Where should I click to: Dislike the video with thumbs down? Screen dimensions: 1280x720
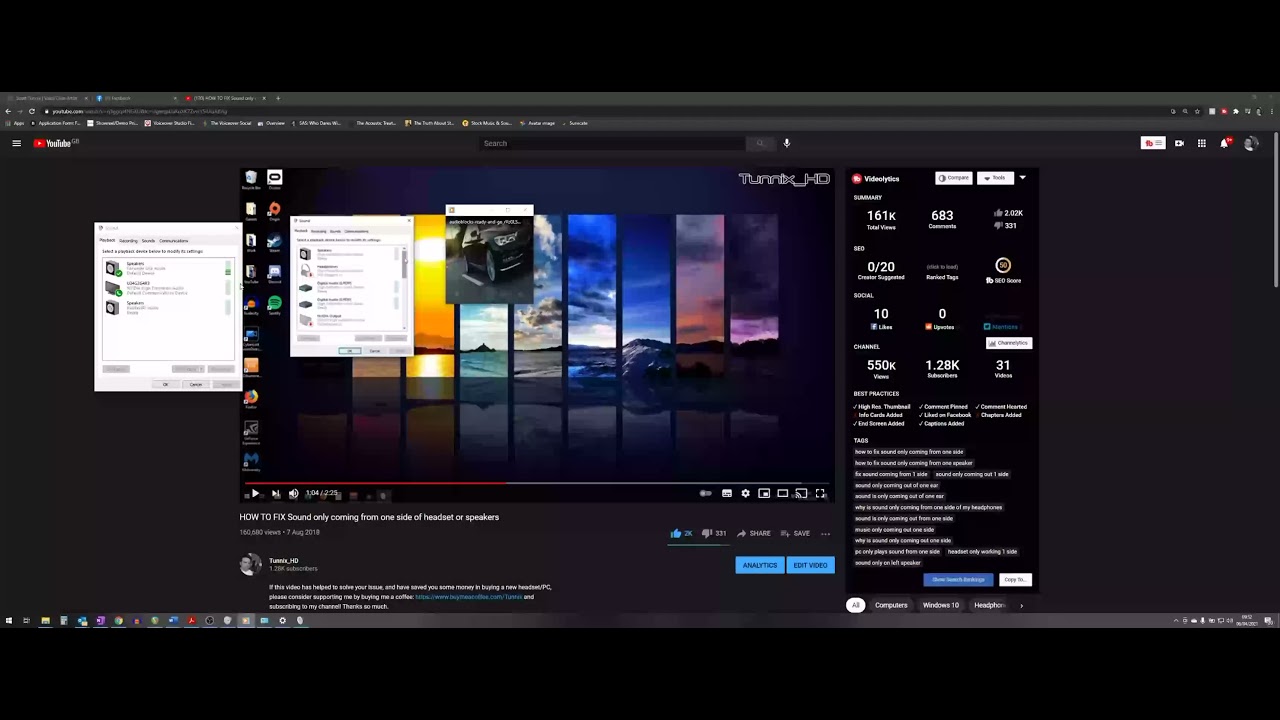[x=714, y=533]
